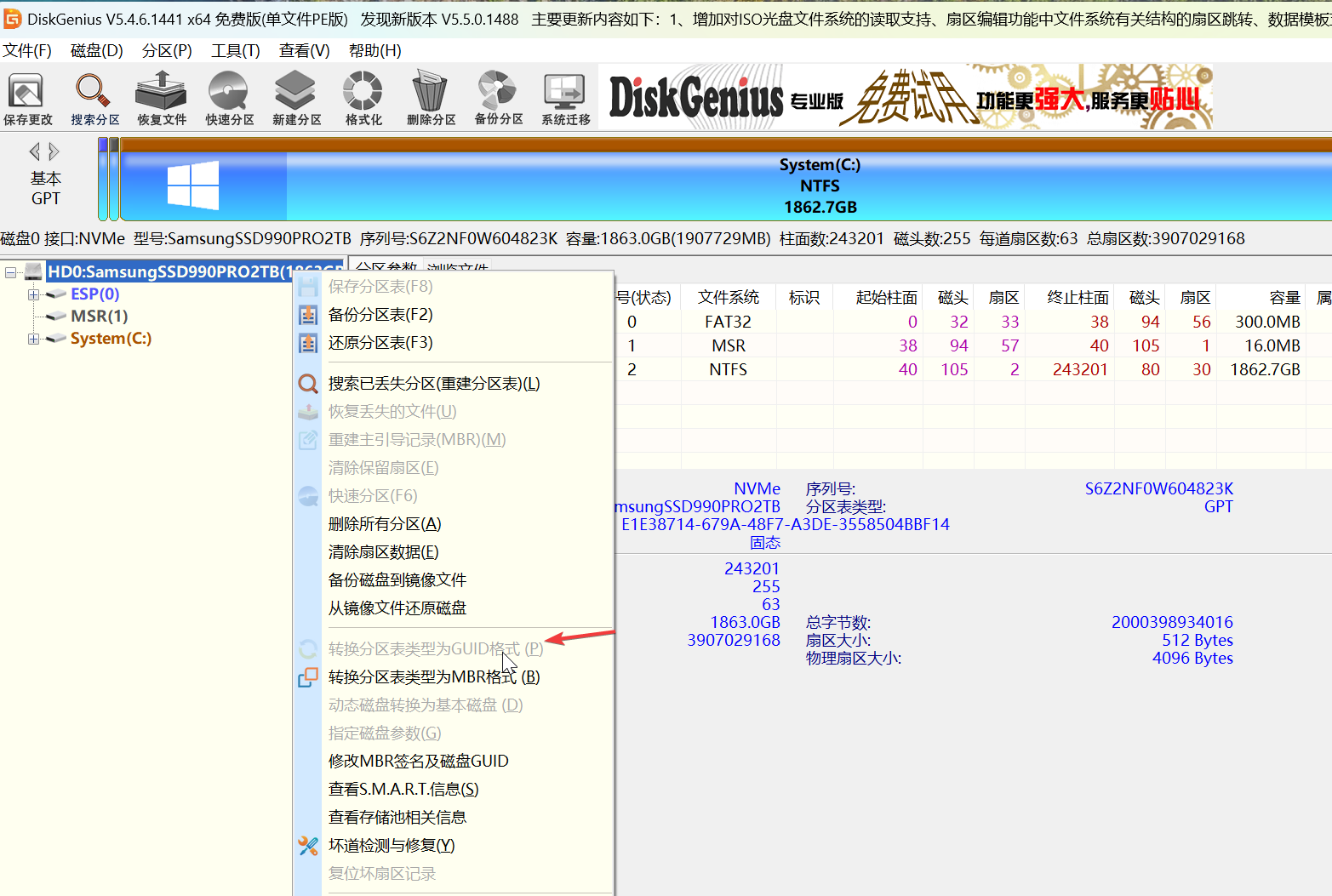This screenshot has width=1332, height=896.
Task: Open the 查看(V) menu
Action: tap(305, 51)
